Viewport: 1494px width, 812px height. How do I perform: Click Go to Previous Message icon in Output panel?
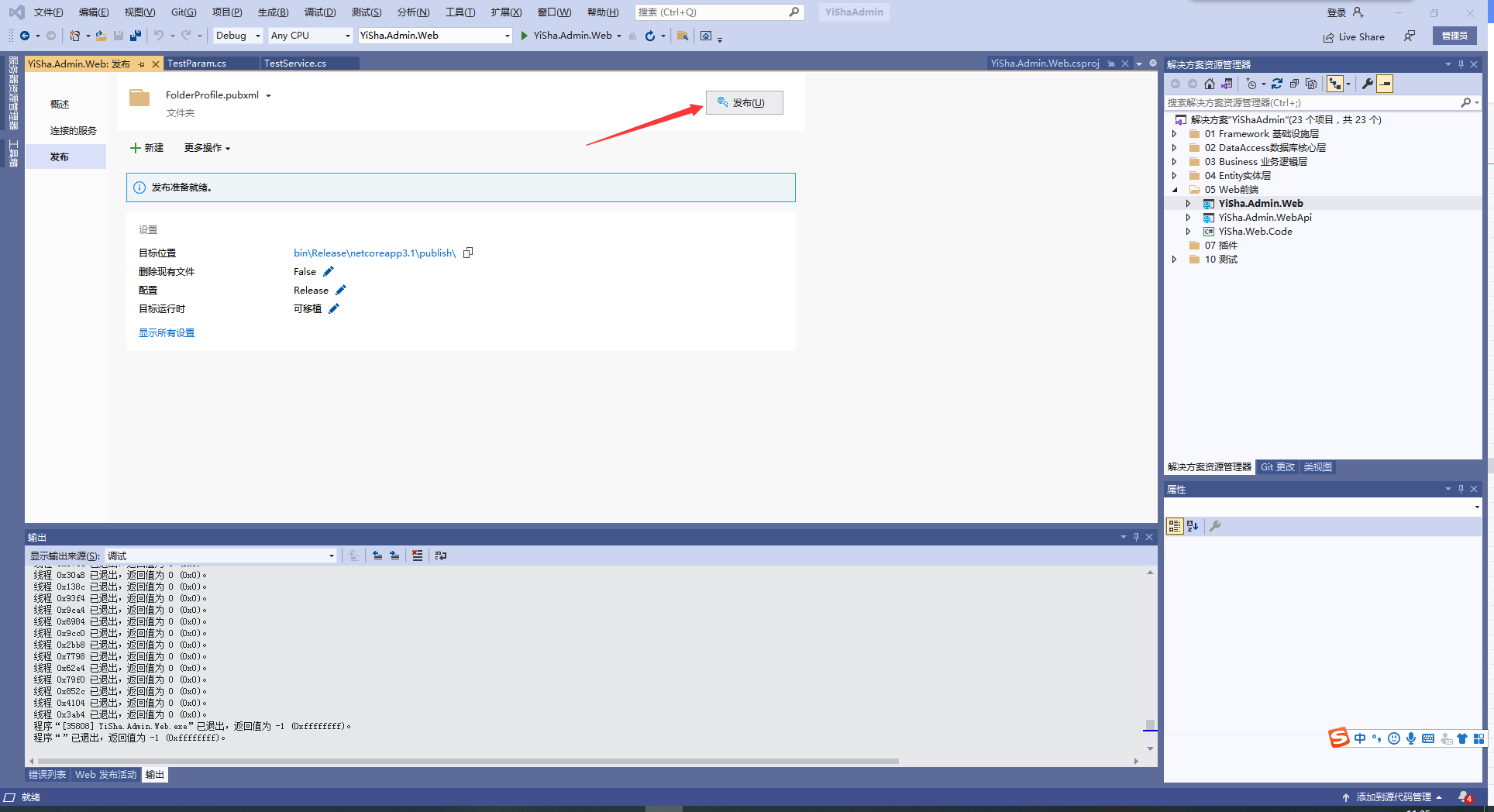[x=377, y=556]
